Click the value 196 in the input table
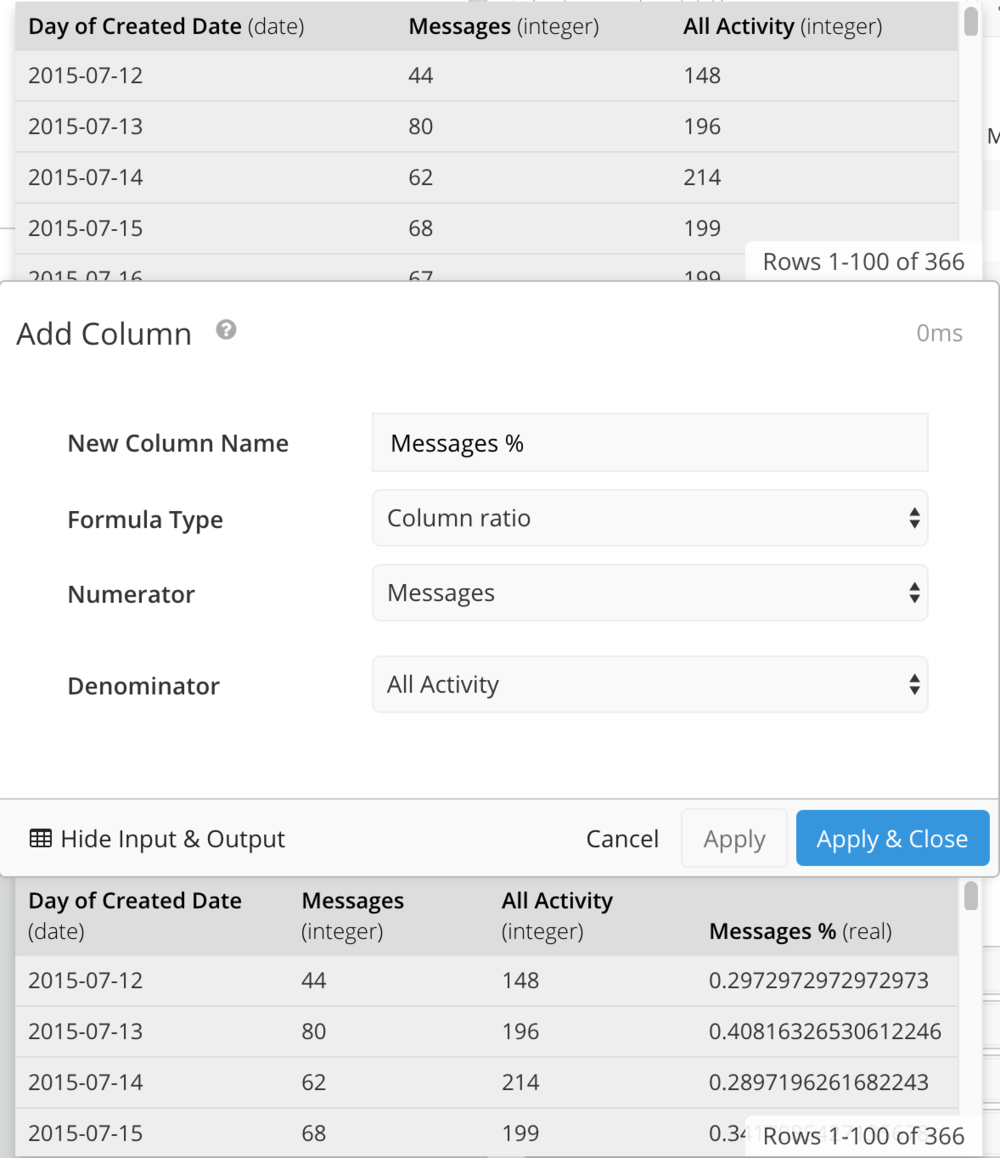 [702, 126]
